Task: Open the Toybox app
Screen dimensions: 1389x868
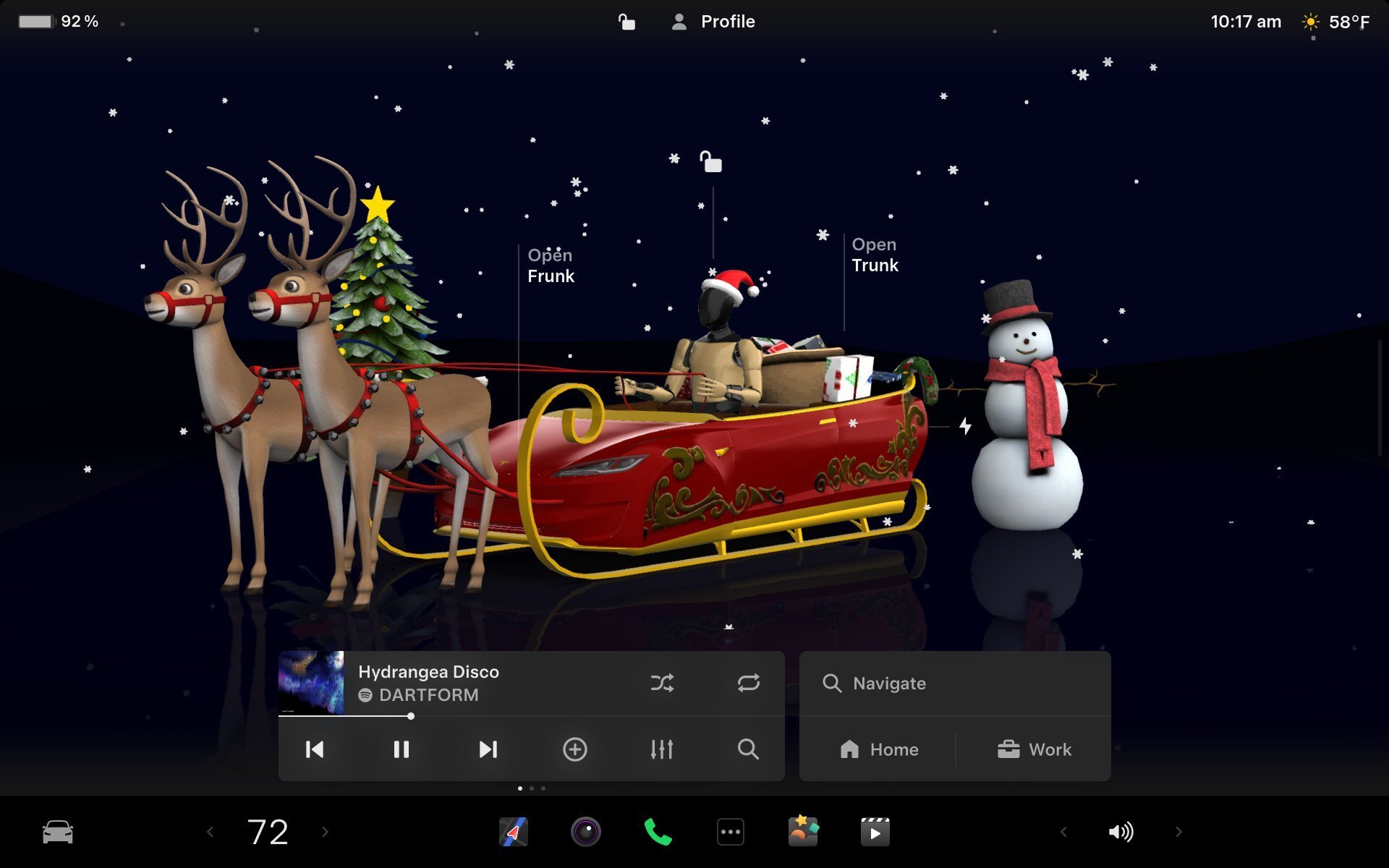Action: [x=802, y=831]
